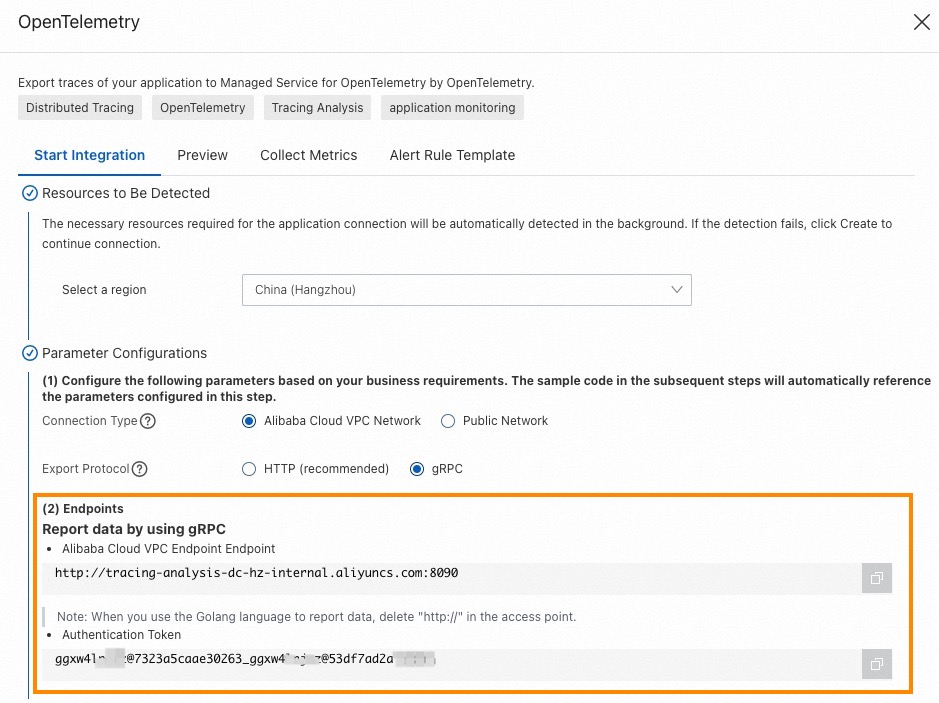
Task: Click the Parameter Configurations check icon
Action: (x=29, y=353)
